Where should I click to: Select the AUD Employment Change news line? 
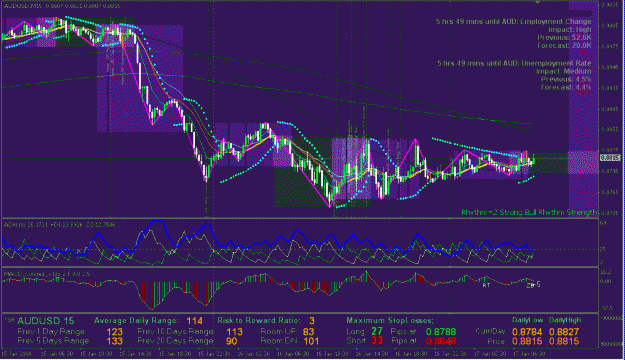(513, 22)
